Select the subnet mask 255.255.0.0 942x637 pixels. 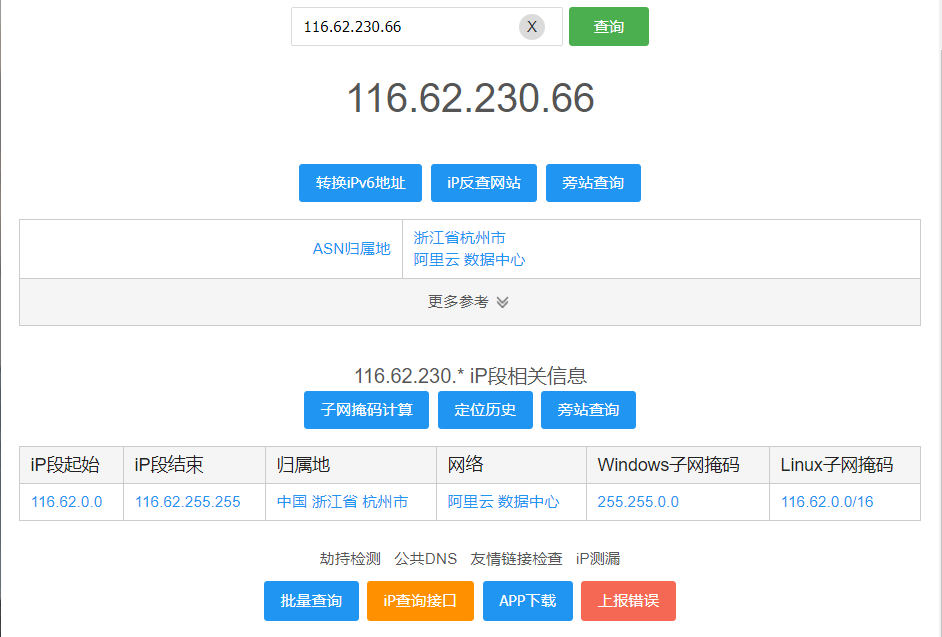pyautogui.click(x=638, y=502)
